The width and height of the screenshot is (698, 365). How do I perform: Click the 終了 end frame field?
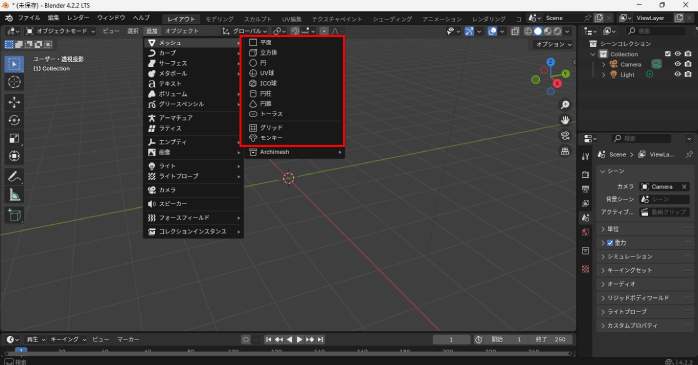[x=551, y=340]
